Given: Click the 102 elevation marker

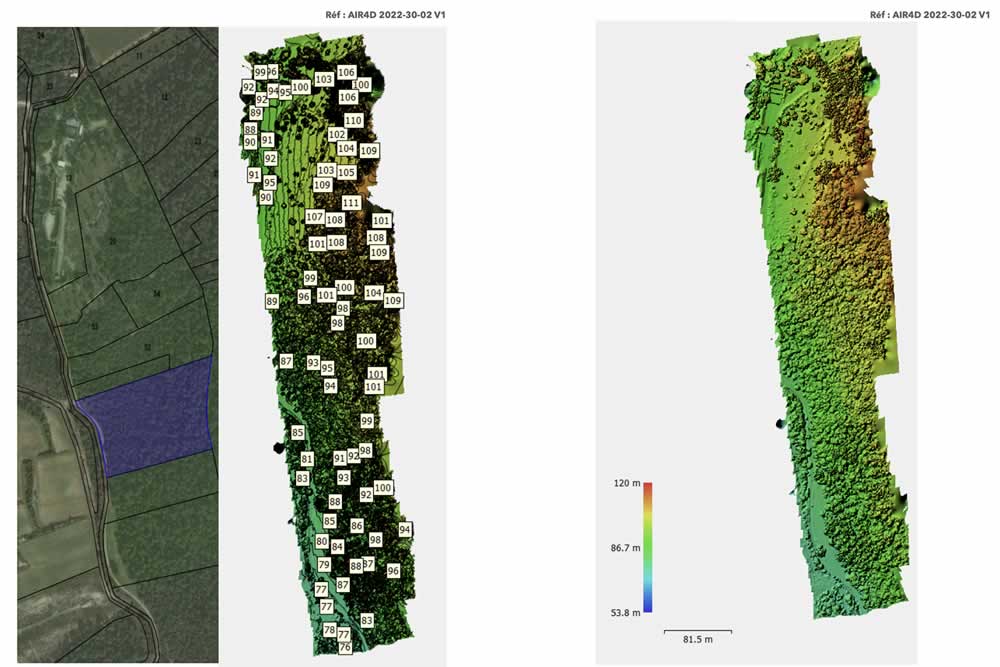Looking at the screenshot, I should point(337,134).
